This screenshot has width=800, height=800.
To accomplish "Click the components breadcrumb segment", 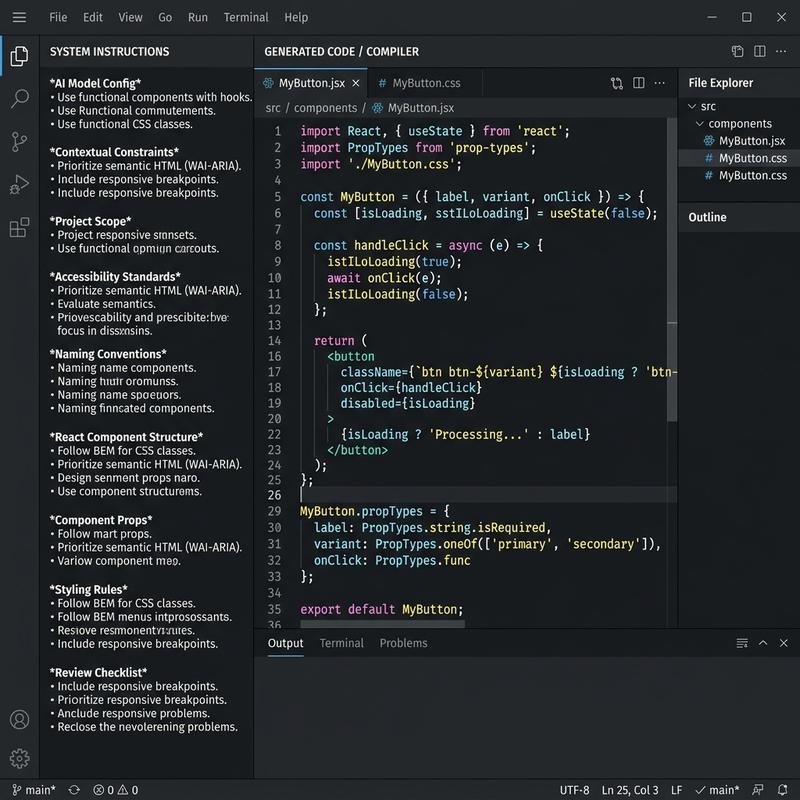I will point(326,108).
